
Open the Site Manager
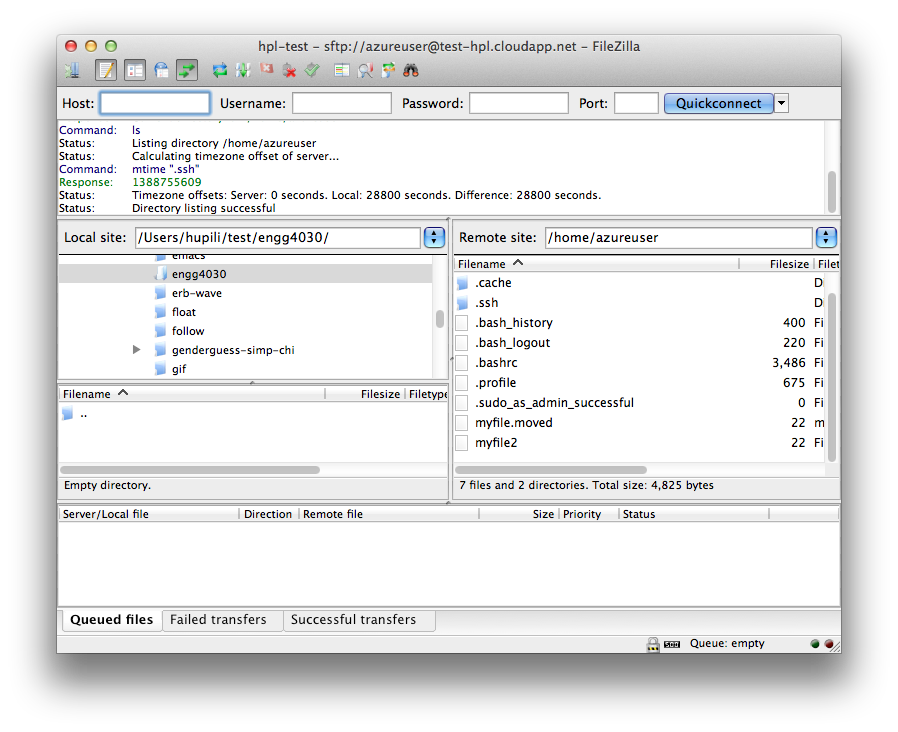[x=73, y=70]
